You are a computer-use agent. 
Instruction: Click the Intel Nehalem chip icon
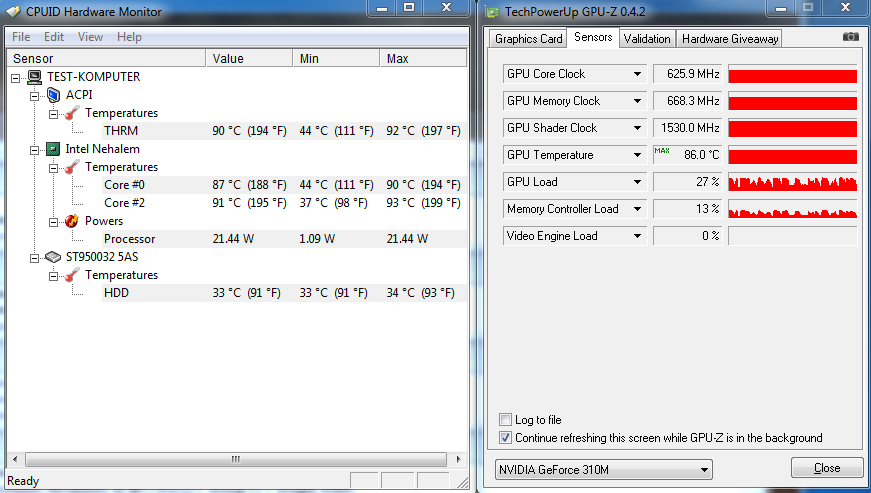(x=53, y=149)
